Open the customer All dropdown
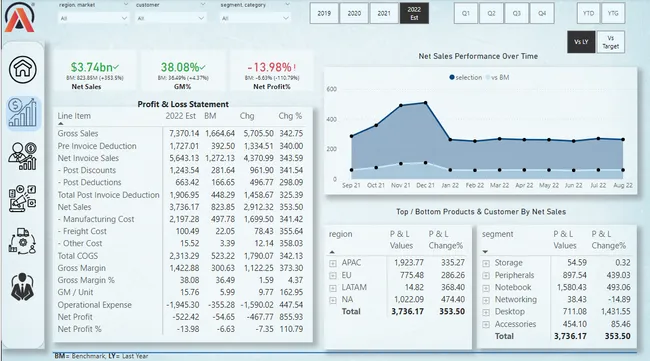 pyautogui.click(x=171, y=18)
